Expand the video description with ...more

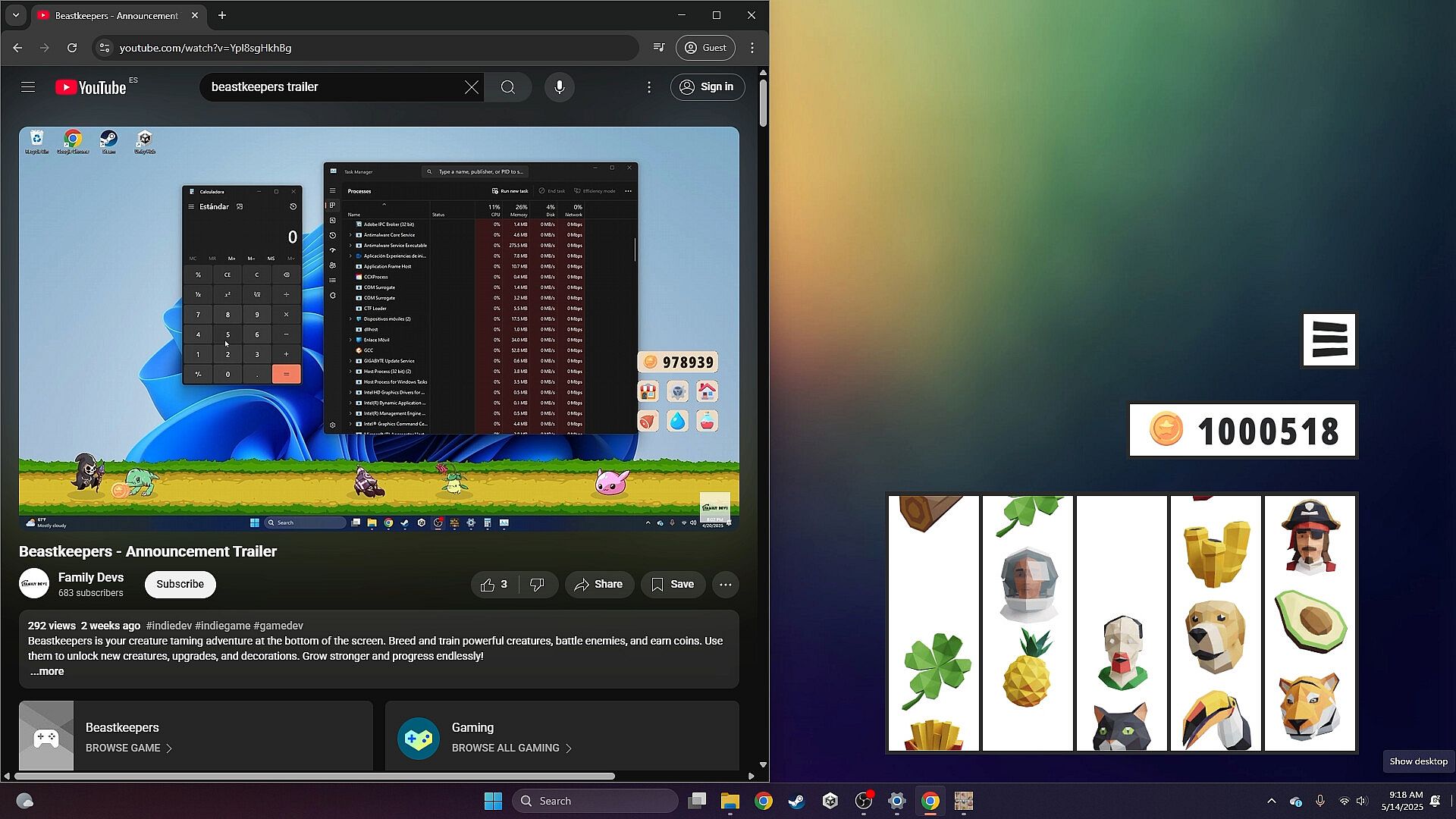(x=47, y=671)
